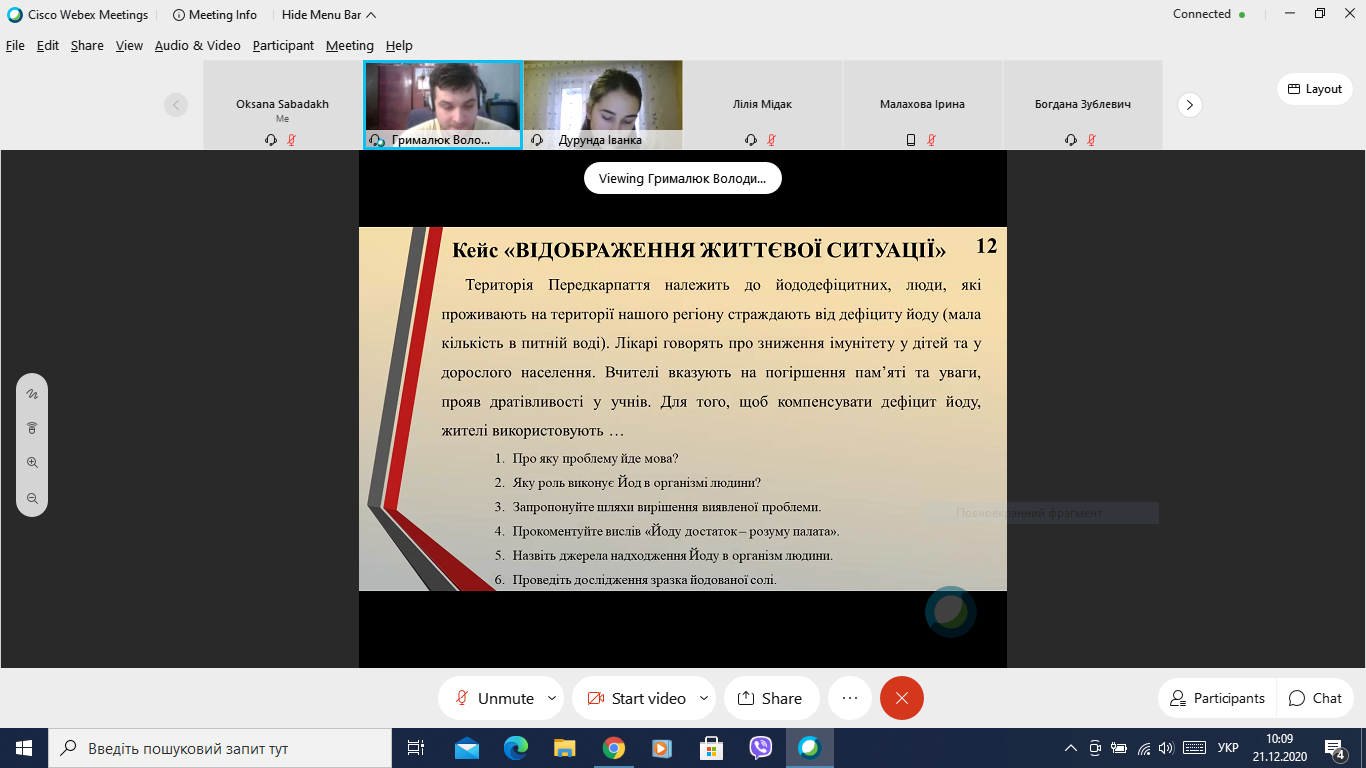Click the zoom out magnifier icon
The height and width of the screenshot is (768, 1366).
32,498
